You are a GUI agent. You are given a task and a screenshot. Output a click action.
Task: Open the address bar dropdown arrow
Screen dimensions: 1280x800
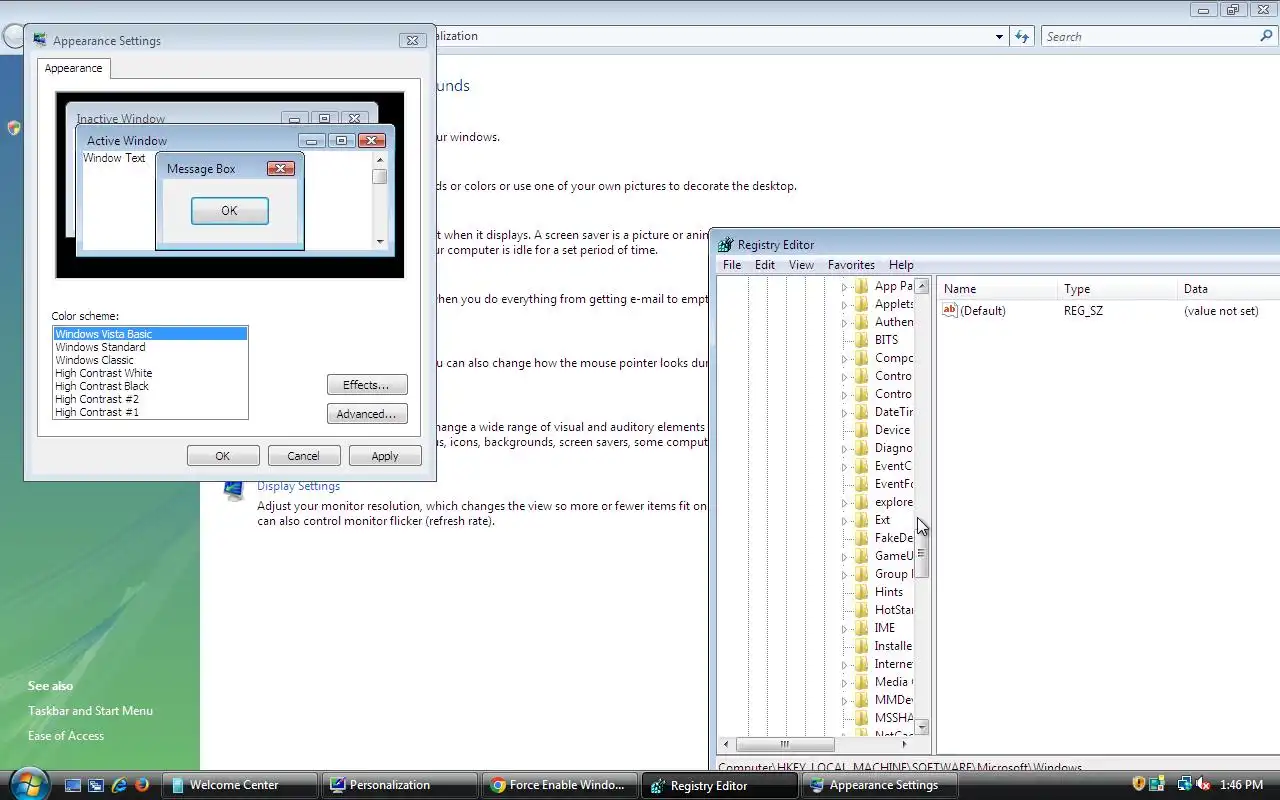click(x=999, y=37)
